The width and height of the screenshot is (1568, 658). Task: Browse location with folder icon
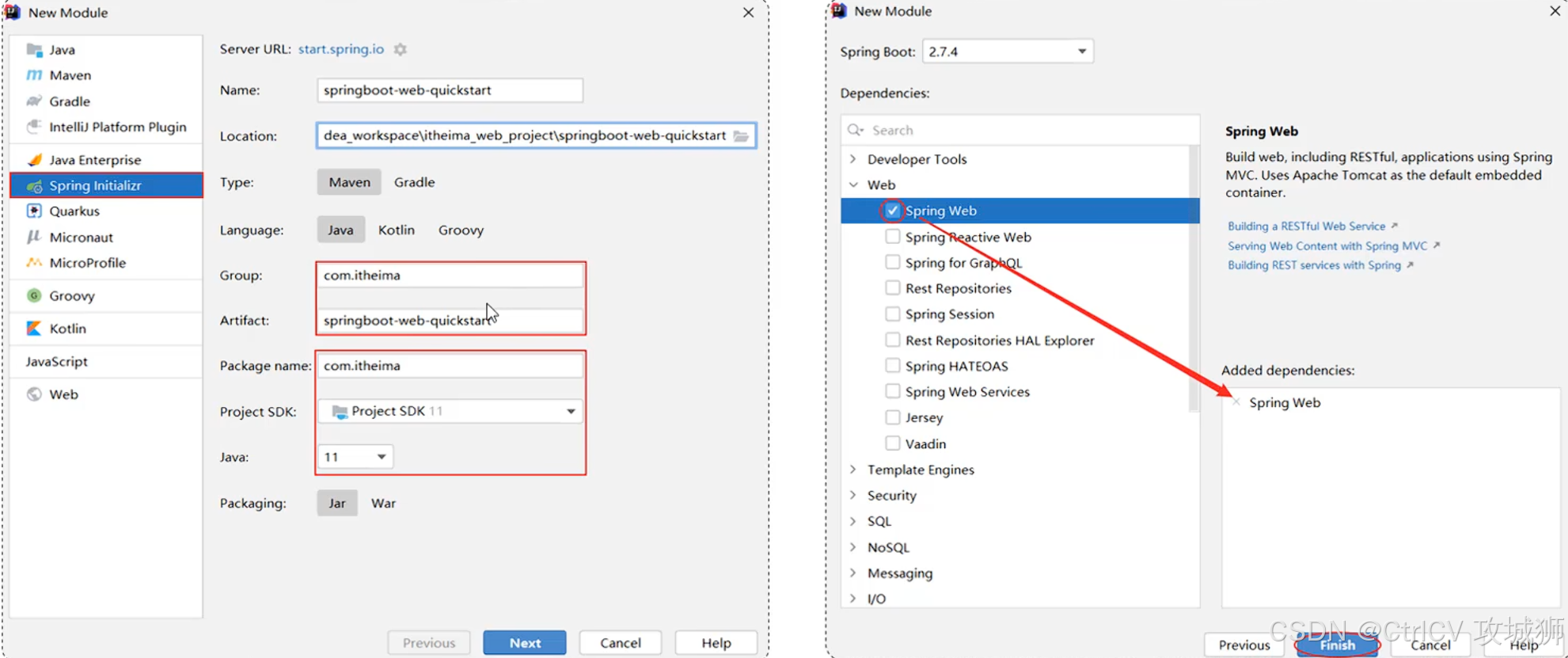[741, 136]
